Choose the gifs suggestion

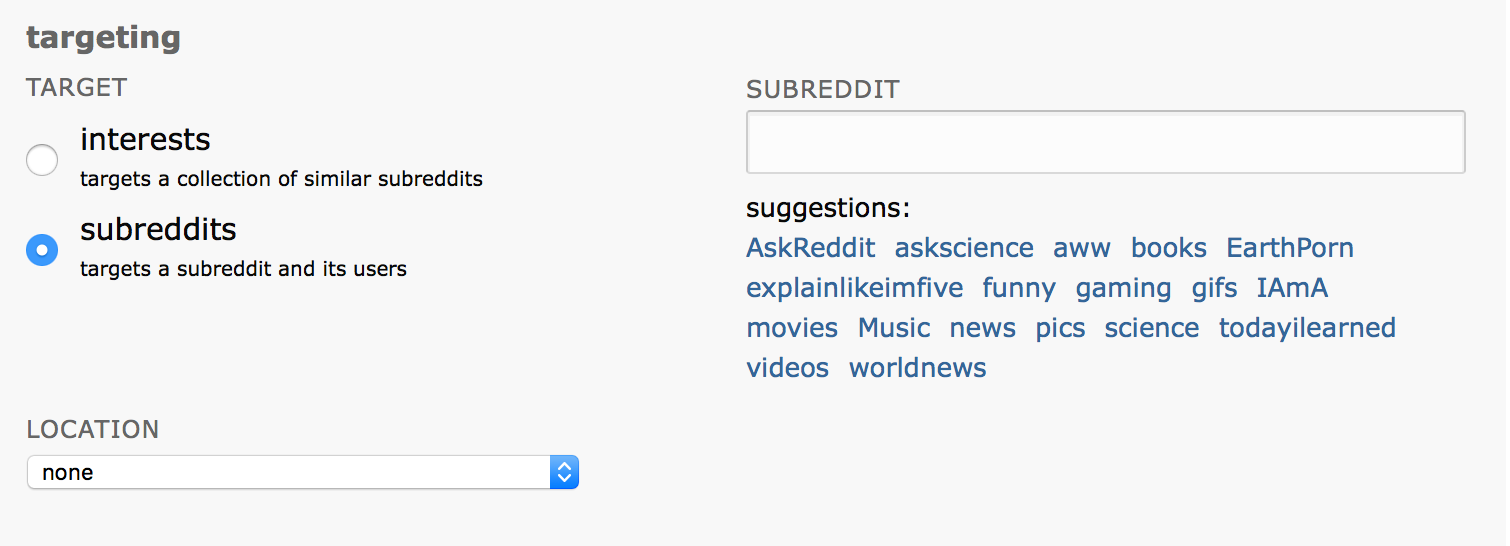point(1215,288)
